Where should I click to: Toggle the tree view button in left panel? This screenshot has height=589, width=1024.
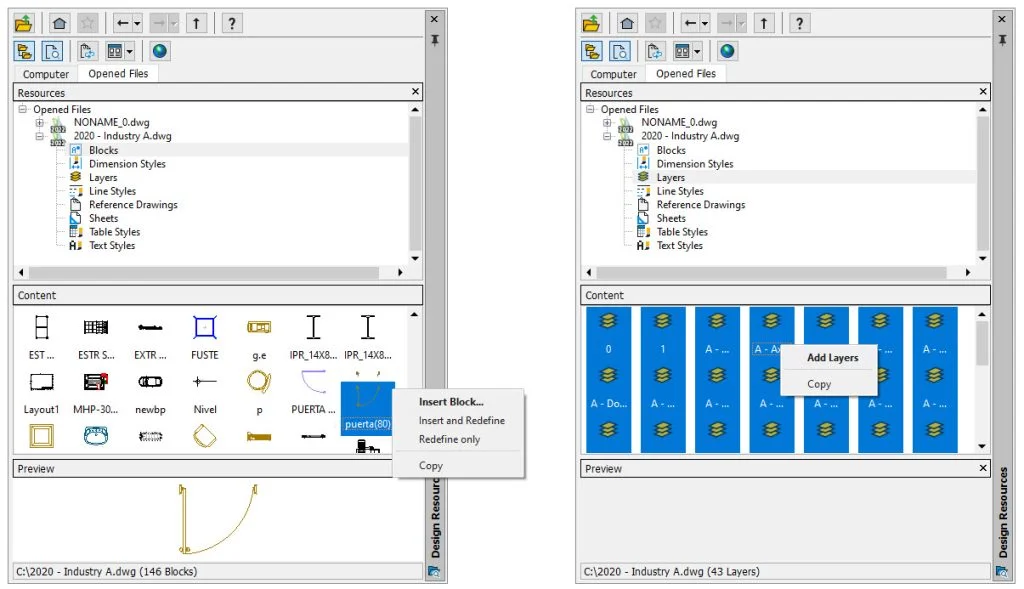[24, 51]
